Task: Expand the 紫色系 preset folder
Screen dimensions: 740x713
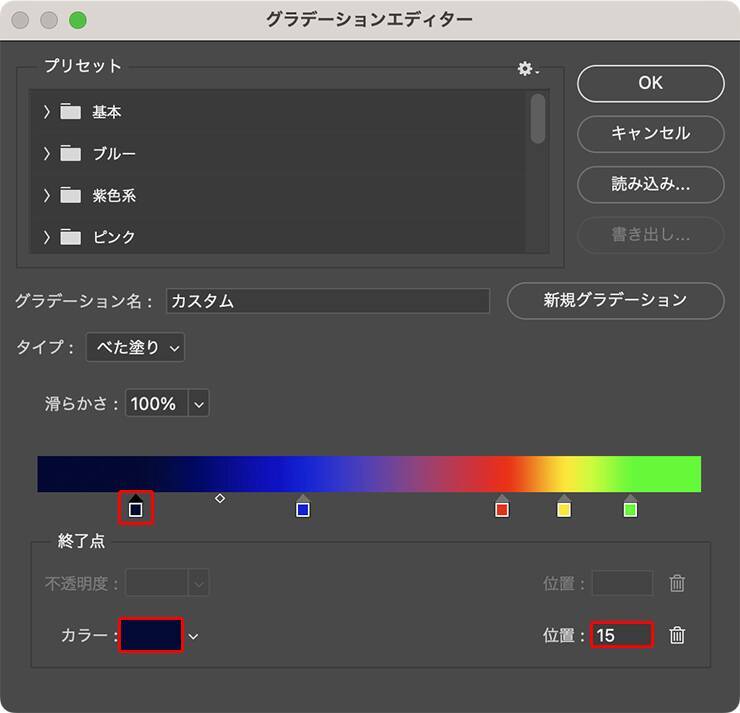Action: tap(47, 195)
